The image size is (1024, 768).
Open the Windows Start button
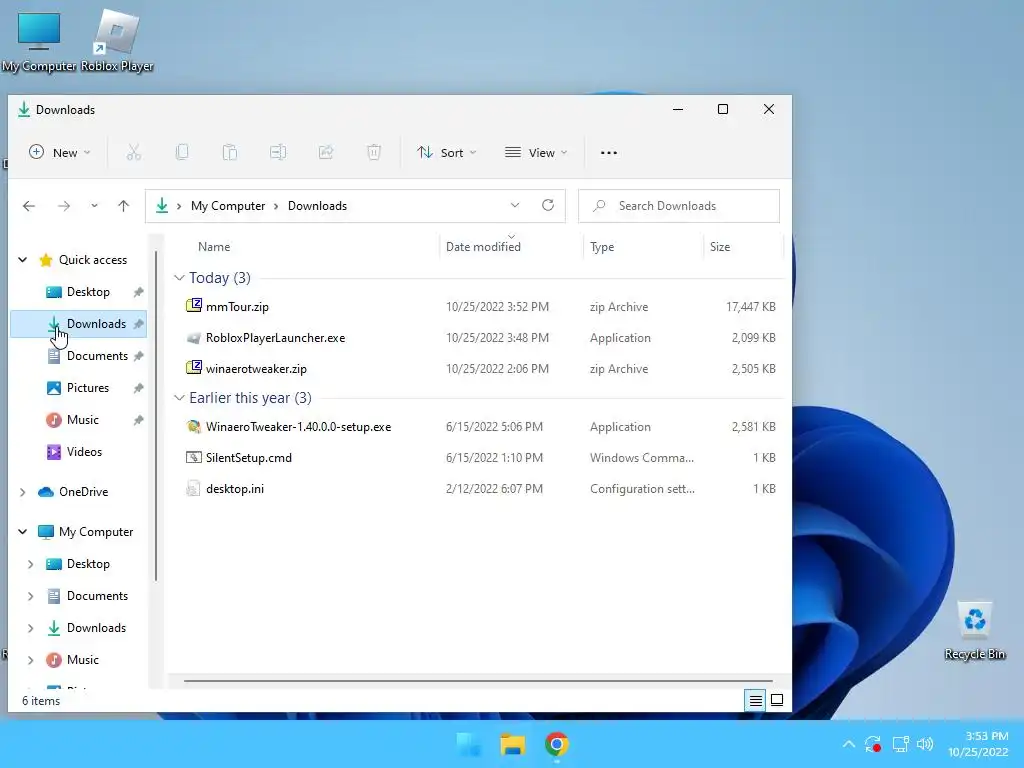click(468, 744)
